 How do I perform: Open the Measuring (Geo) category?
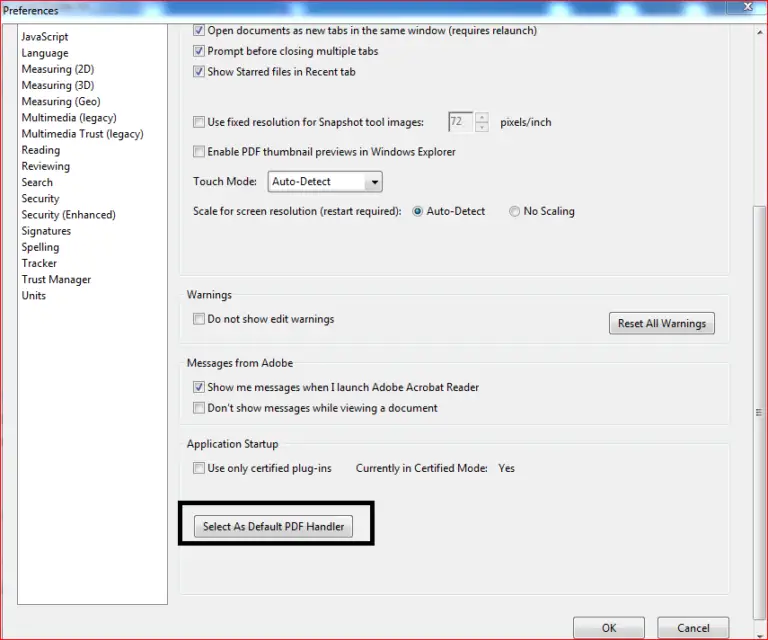click(x=61, y=101)
